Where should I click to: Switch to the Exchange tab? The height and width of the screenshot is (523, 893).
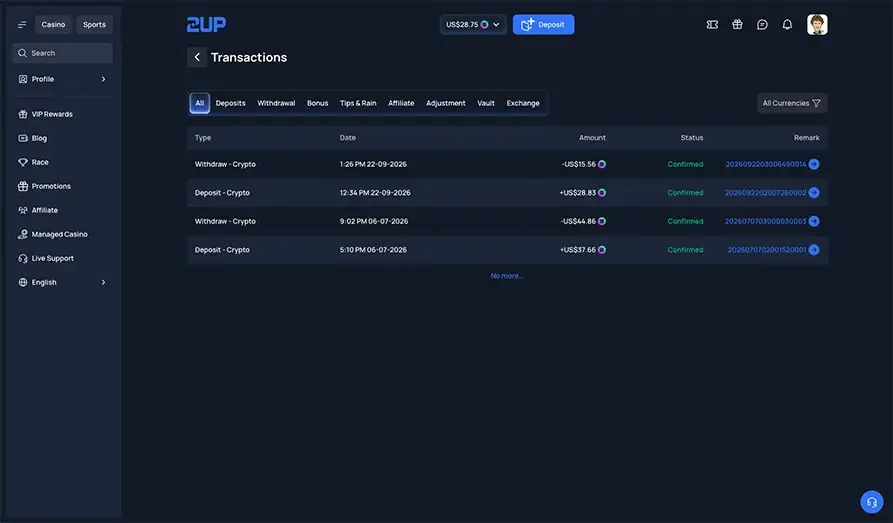[x=523, y=103]
